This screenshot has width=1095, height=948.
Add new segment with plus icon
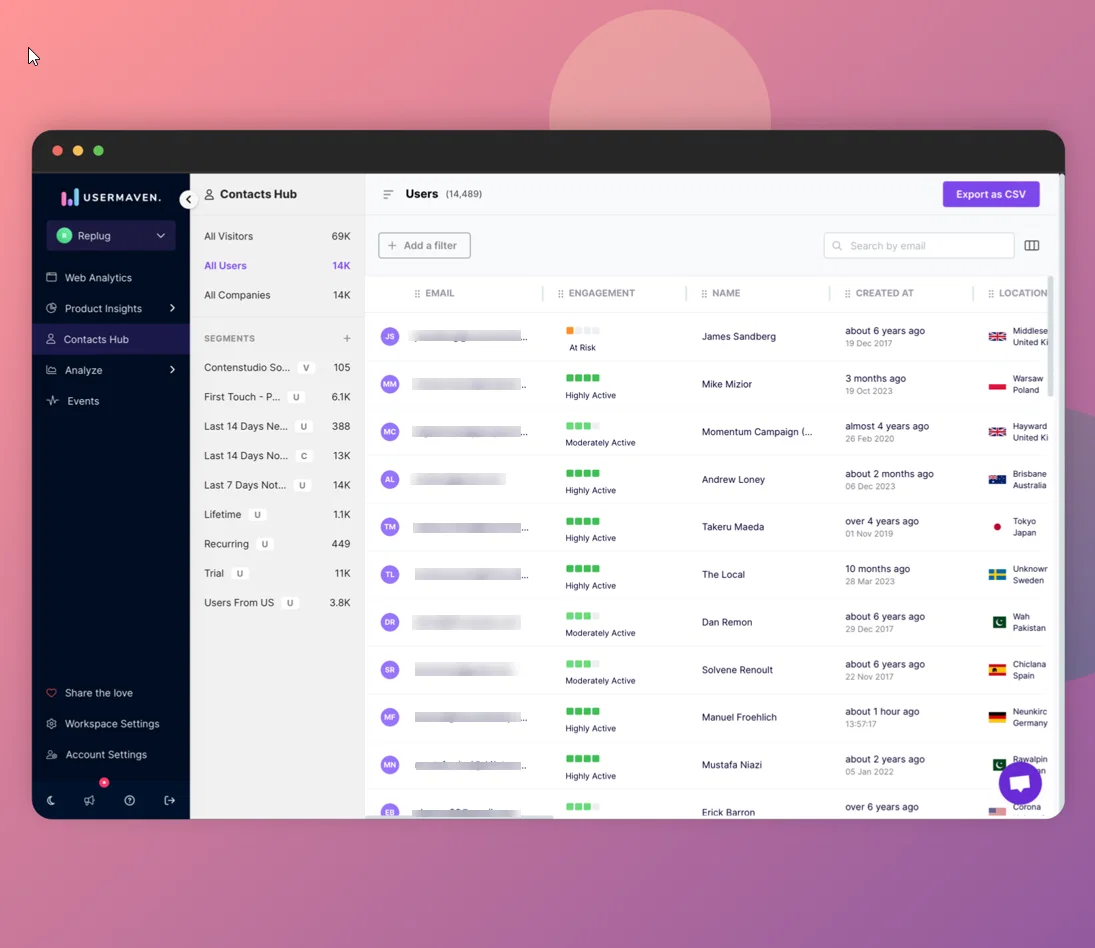click(x=346, y=339)
